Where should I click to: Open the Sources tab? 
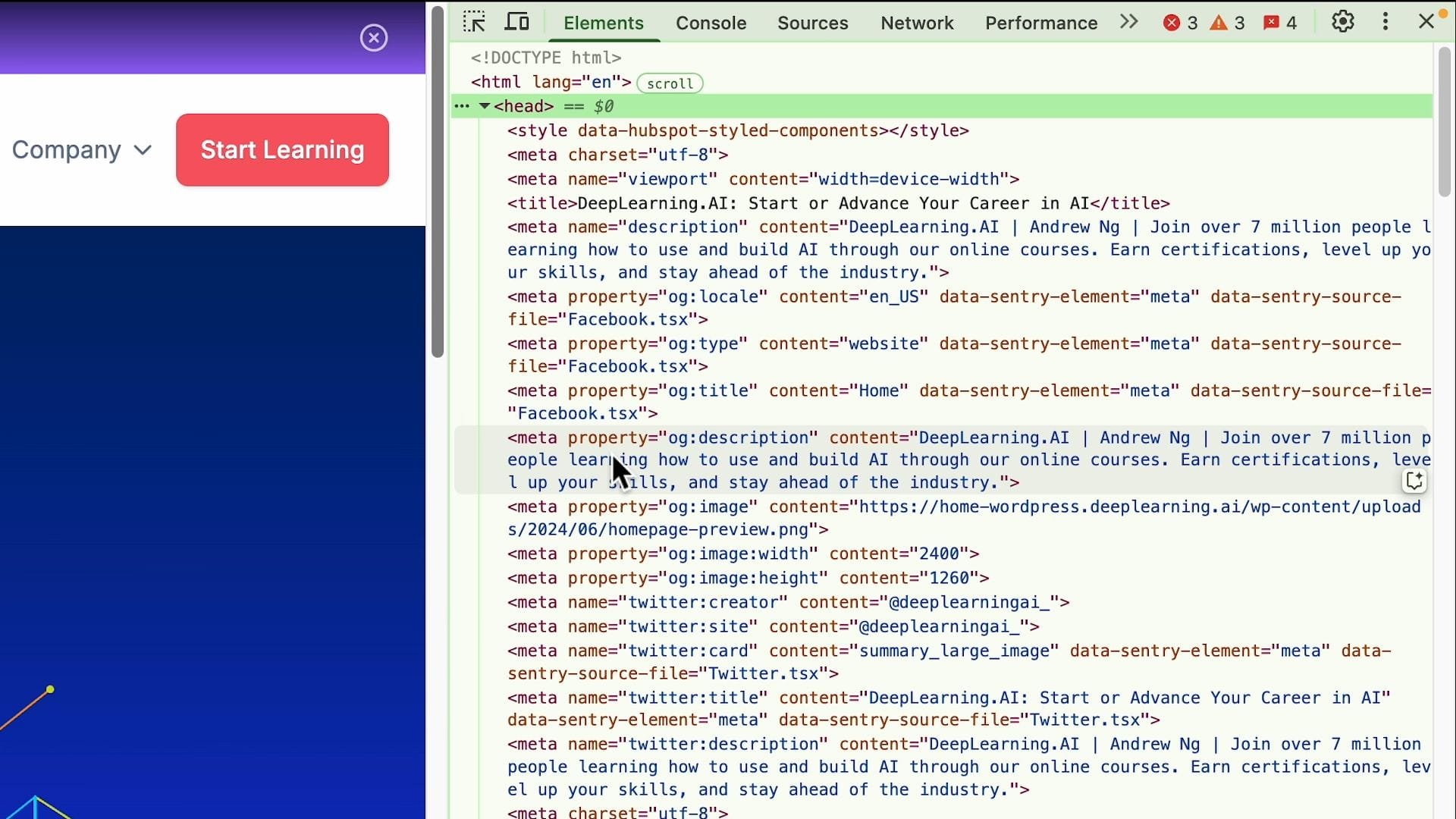[x=812, y=23]
